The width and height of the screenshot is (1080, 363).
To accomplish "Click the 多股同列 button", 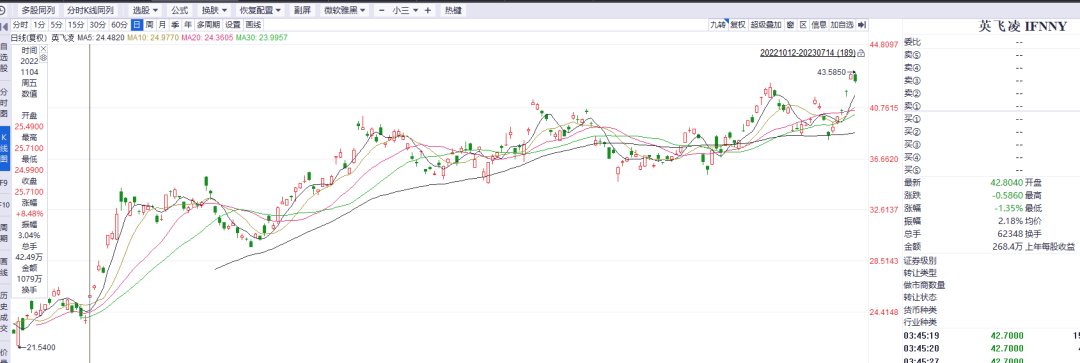I will click(37, 10).
